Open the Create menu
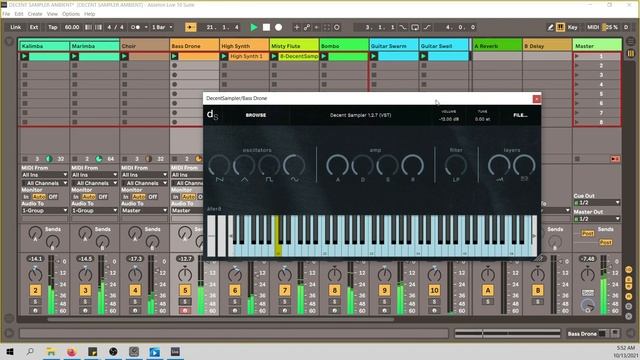The height and width of the screenshot is (360, 640). (x=35, y=14)
